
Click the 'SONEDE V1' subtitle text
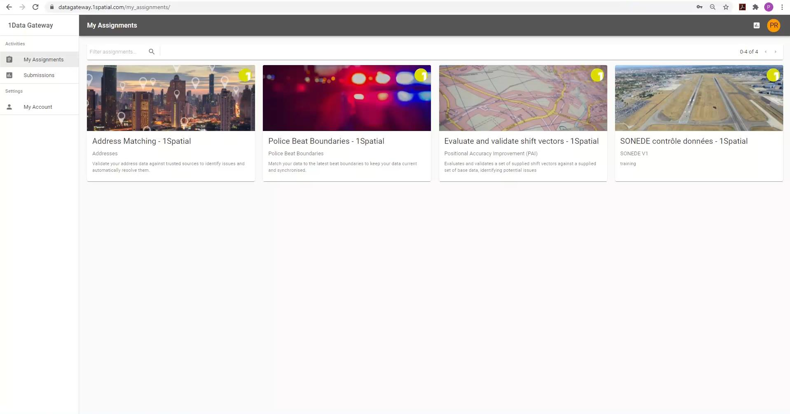(x=634, y=154)
